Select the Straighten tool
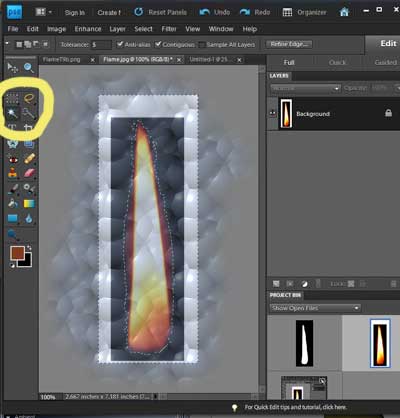This screenshot has height=418, width=400. tap(29, 144)
